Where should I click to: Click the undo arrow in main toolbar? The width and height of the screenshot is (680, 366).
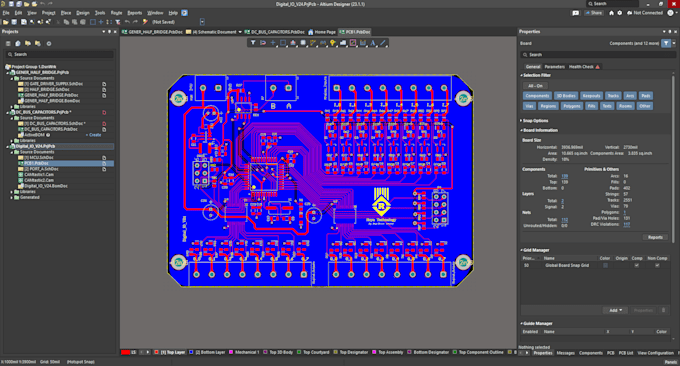[127, 22]
